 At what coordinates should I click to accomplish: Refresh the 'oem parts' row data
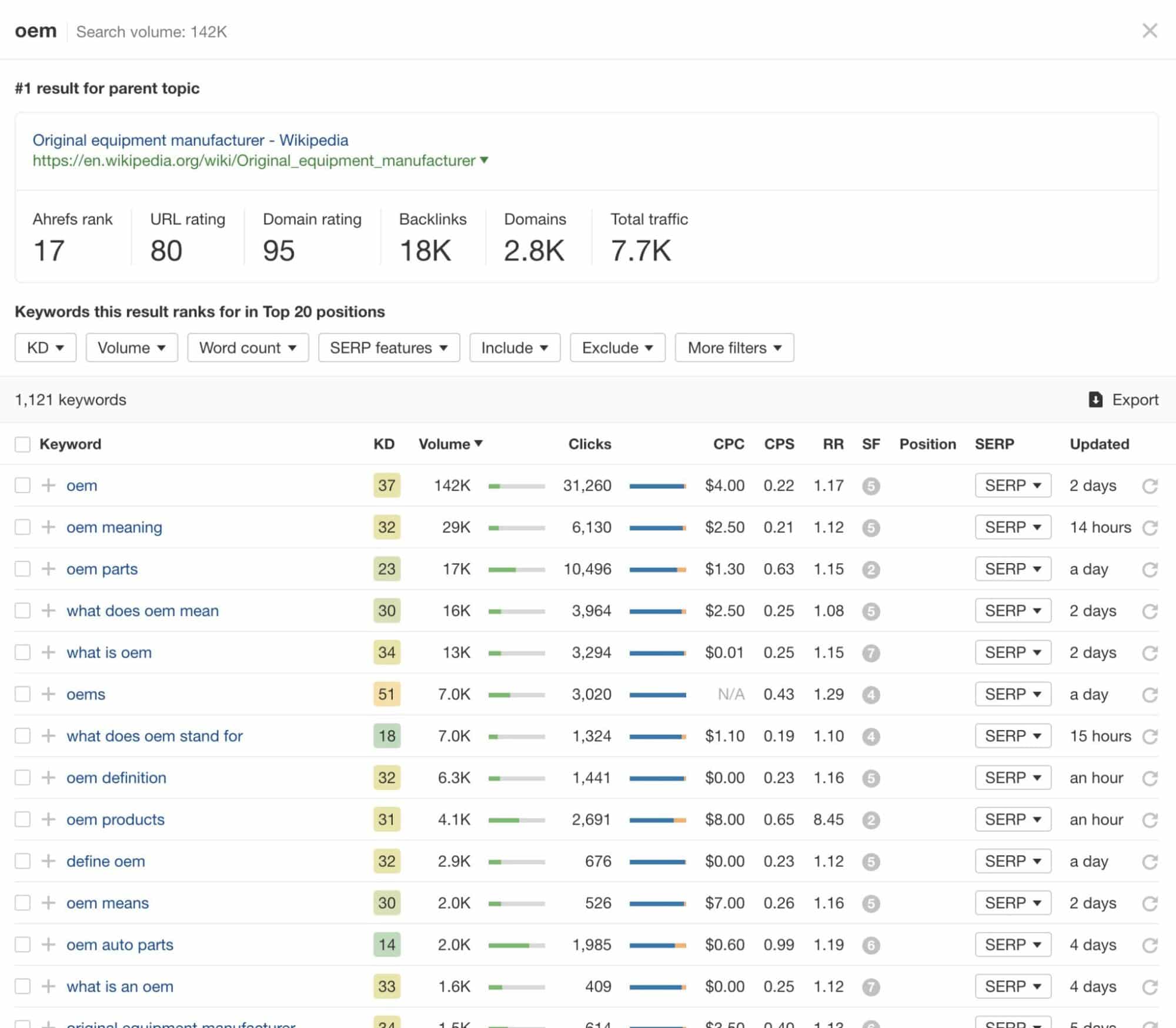click(x=1150, y=570)
